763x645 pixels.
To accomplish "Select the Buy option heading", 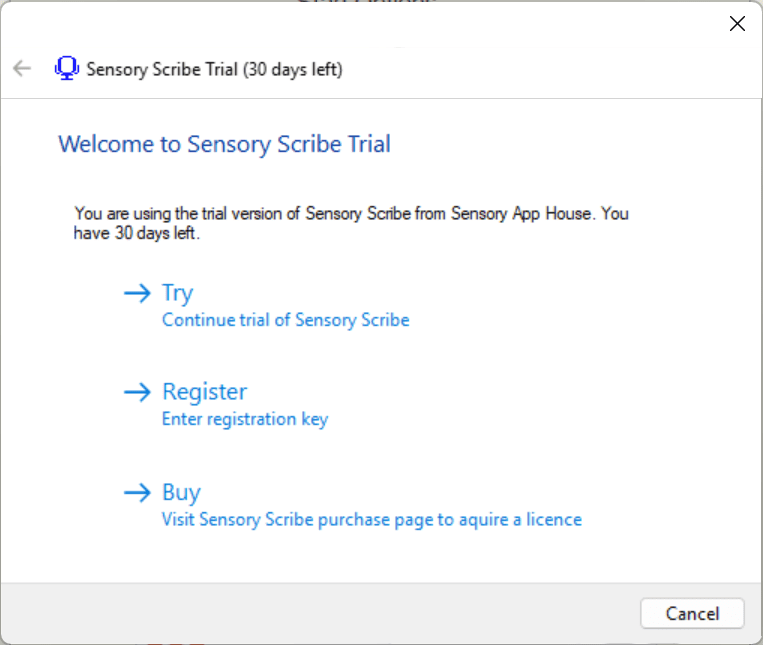I will [181, 492].
